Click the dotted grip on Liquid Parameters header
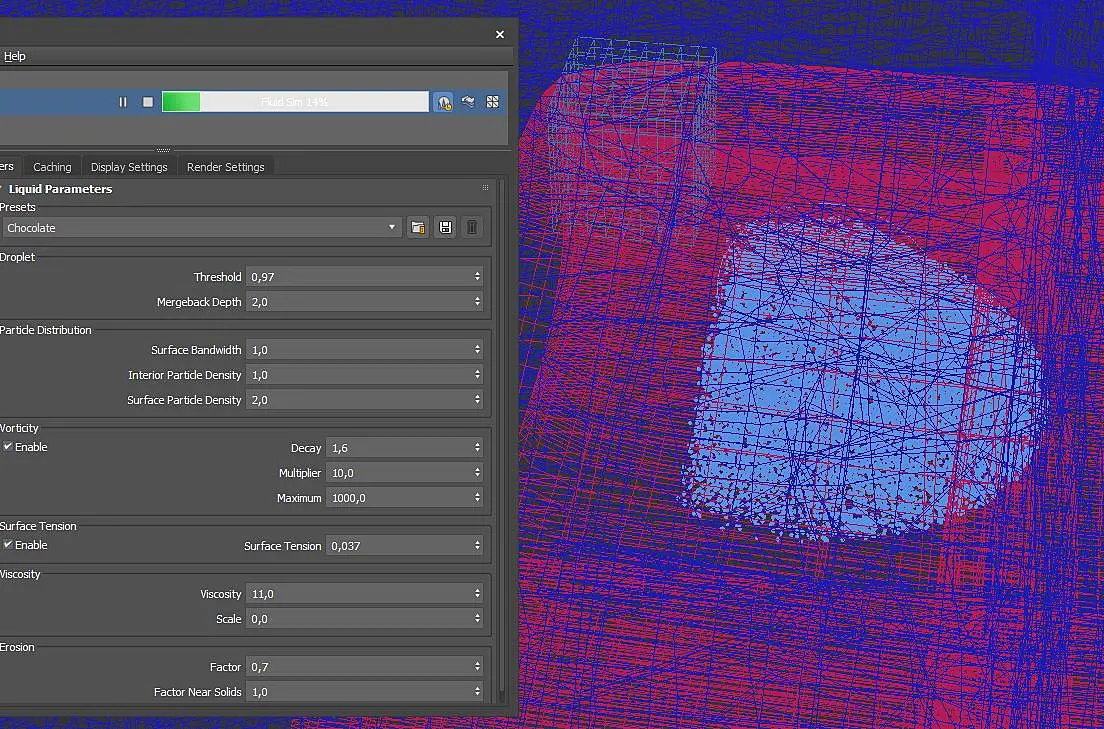Image resolution: width=1104 pixels, height=729 pixels. tap(485, 188)
